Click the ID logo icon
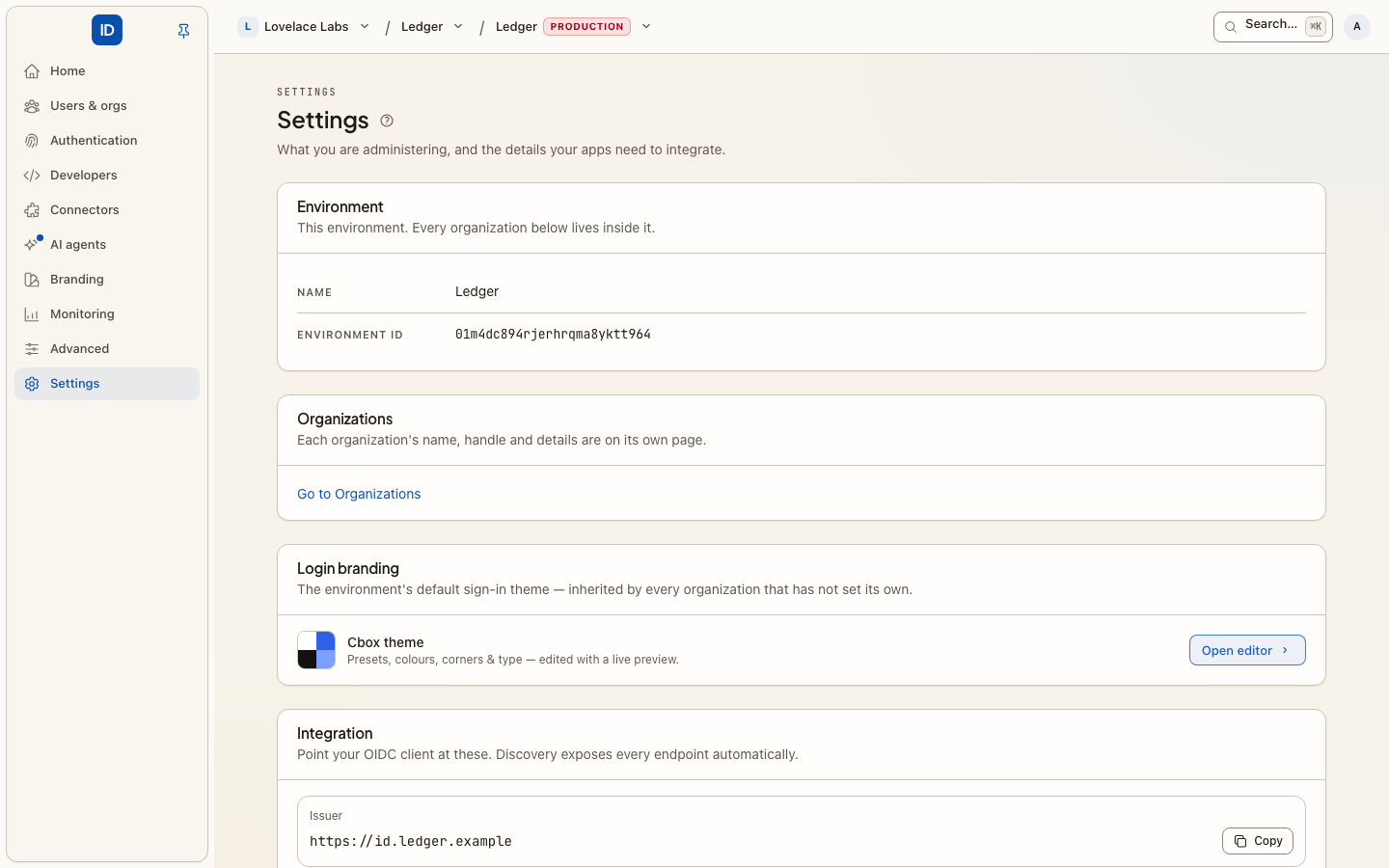Viewport: 1389px width, 868px height. click(x=107, y=30)
